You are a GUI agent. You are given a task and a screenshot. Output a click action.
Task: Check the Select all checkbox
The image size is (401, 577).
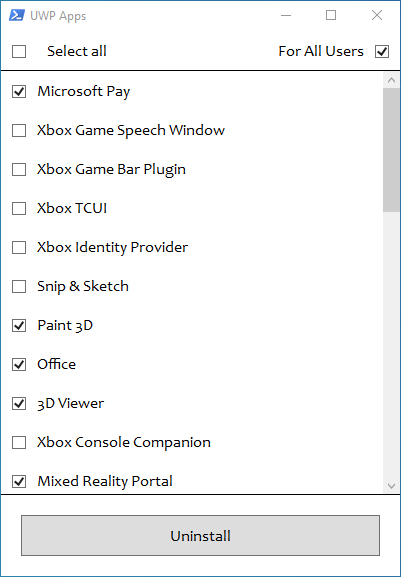(19, 52)
